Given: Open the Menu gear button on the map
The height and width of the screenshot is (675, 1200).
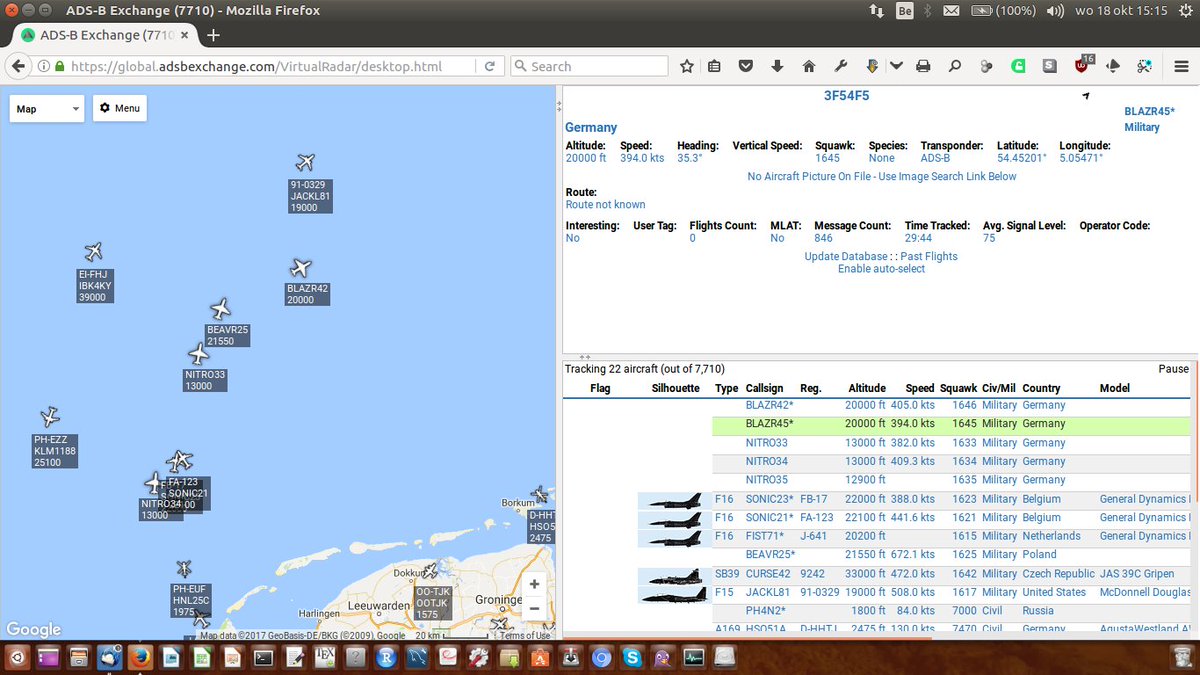Looking at the screenshot, I should [x=120, y=108].
